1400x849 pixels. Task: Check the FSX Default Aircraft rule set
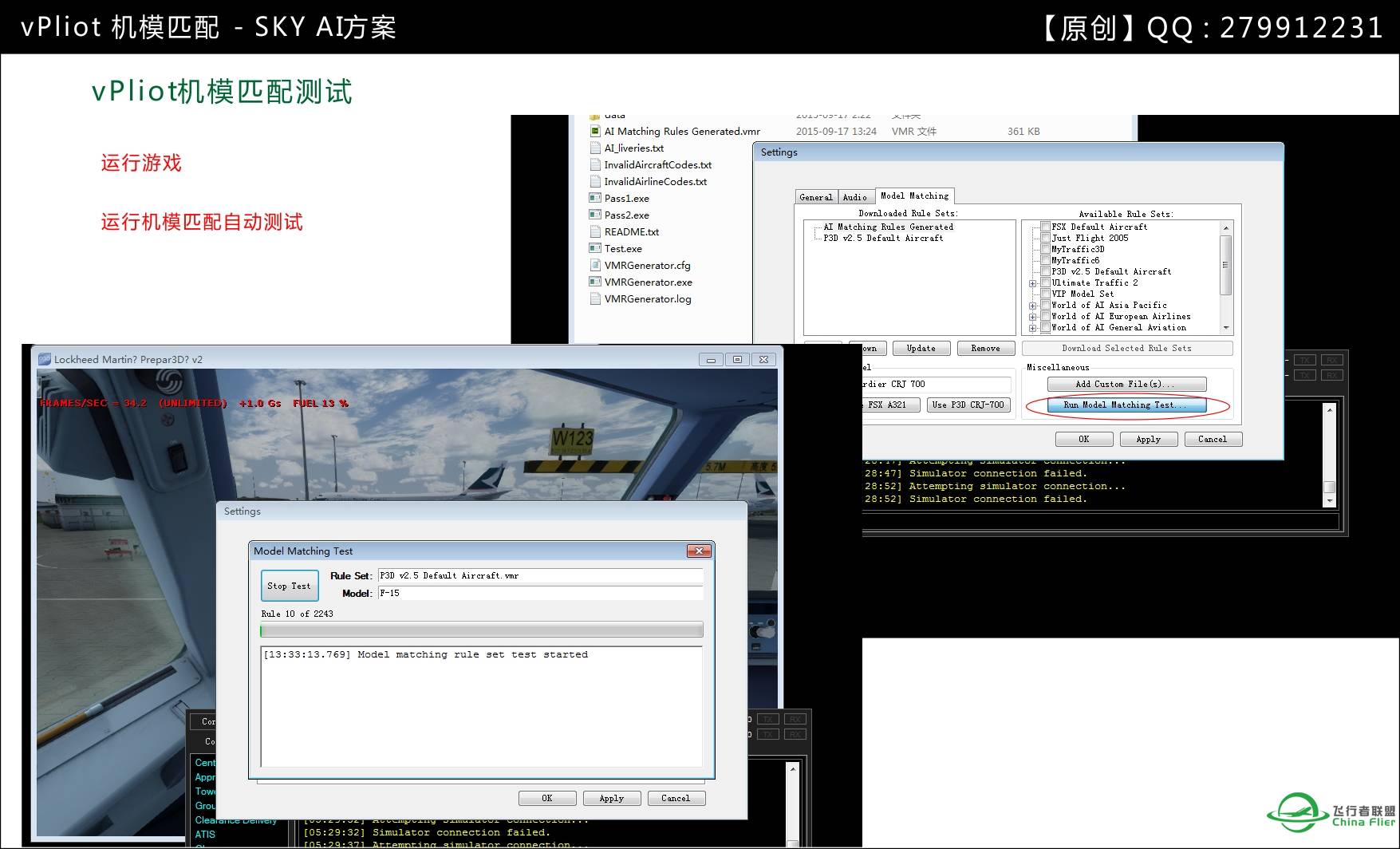point(1045,227)
